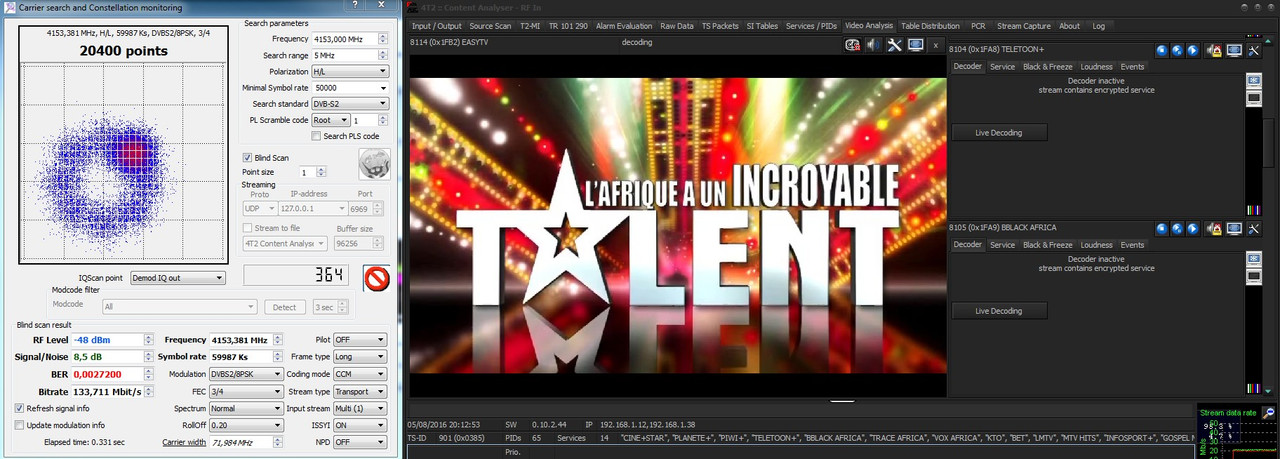Select the TELETOON+ Black & Freeze tab

(1047, 66)
